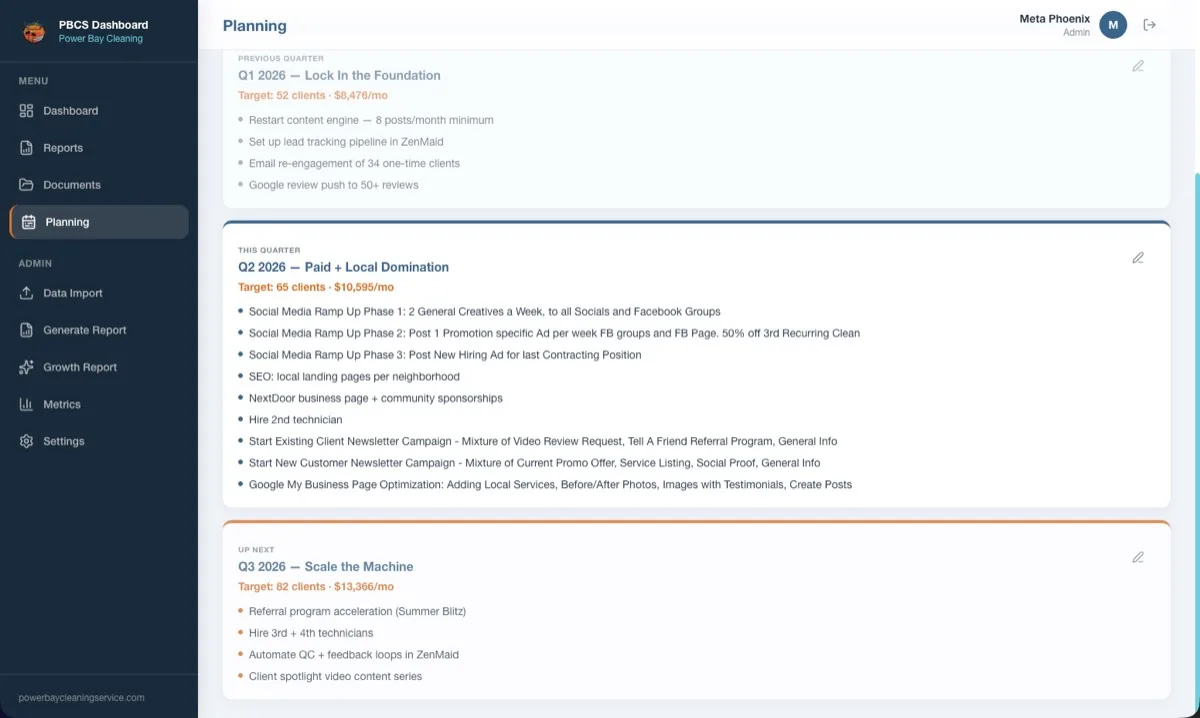The image size is (1200, 718).
Task: Click the 'Q3 2026 — Scale the Machine' heading
Action: point(325,566)
